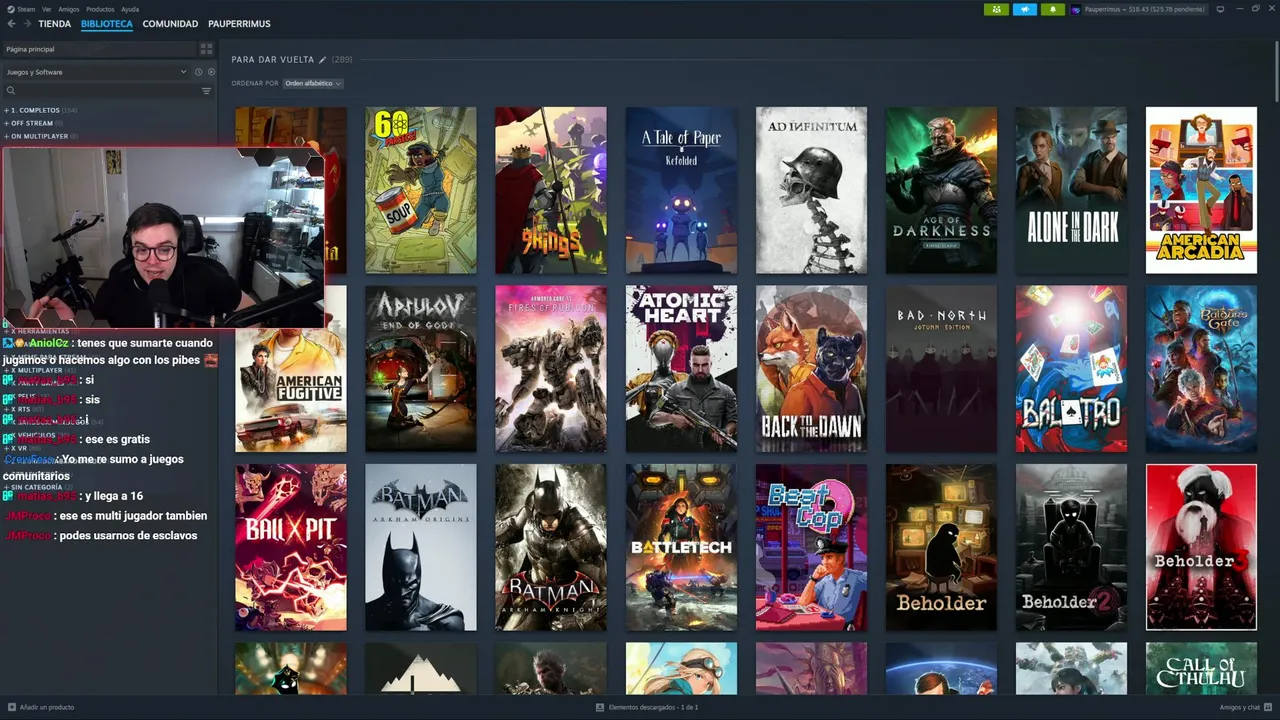Select the 9 Kings game cover
Viewport: 1280px width, 720px height.
[x=551, y=190]
